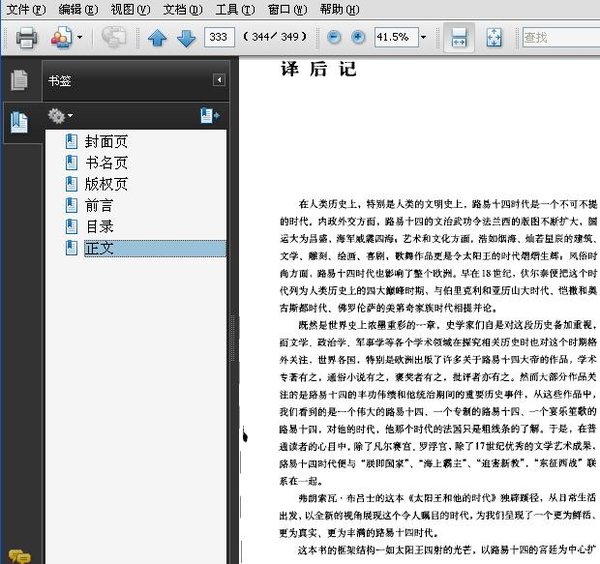Click the new bookmark icon
The width and height of the screenshot is (600, 564).
click(x=209, y=117)
